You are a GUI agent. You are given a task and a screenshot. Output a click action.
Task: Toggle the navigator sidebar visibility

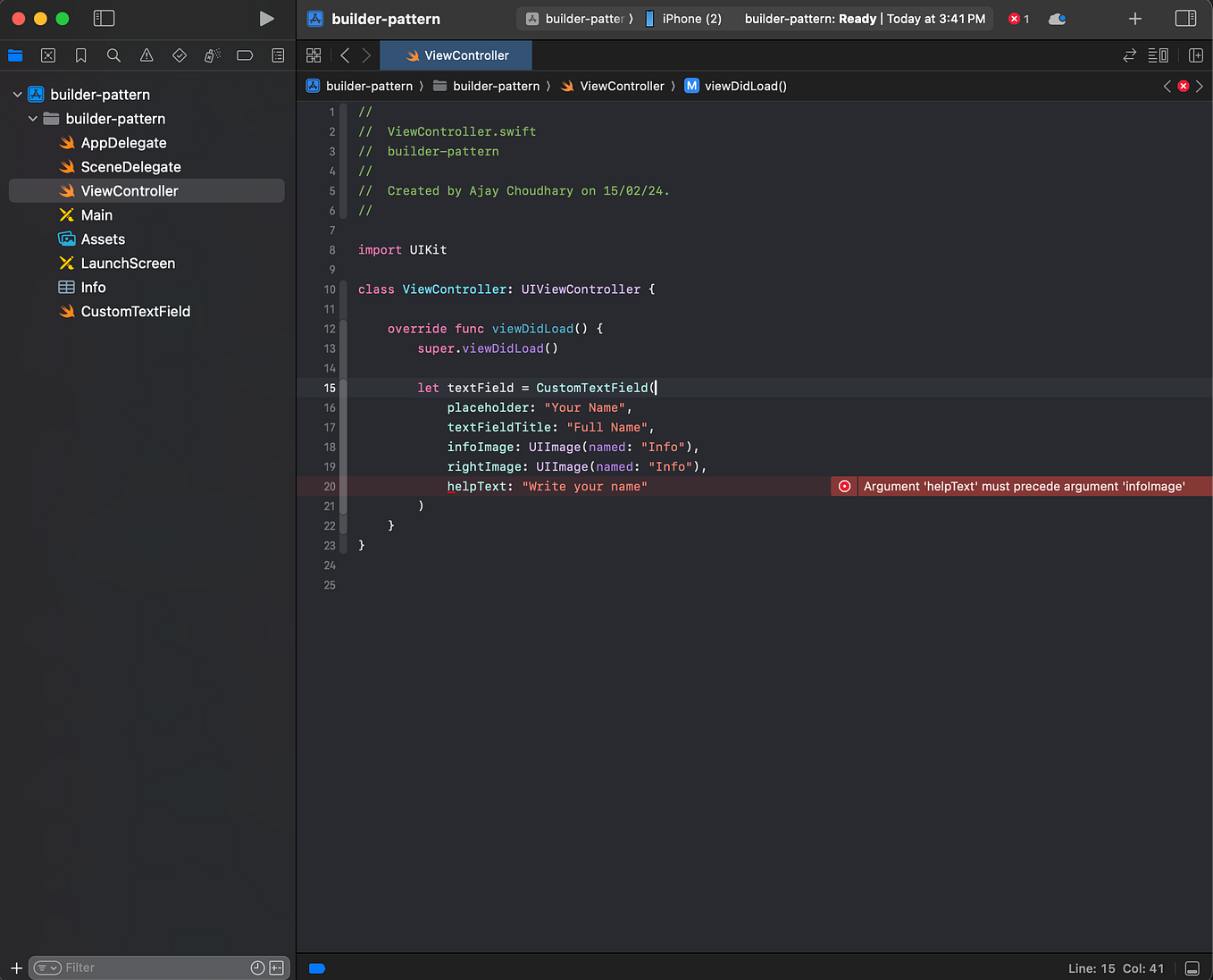pos(104,19)
